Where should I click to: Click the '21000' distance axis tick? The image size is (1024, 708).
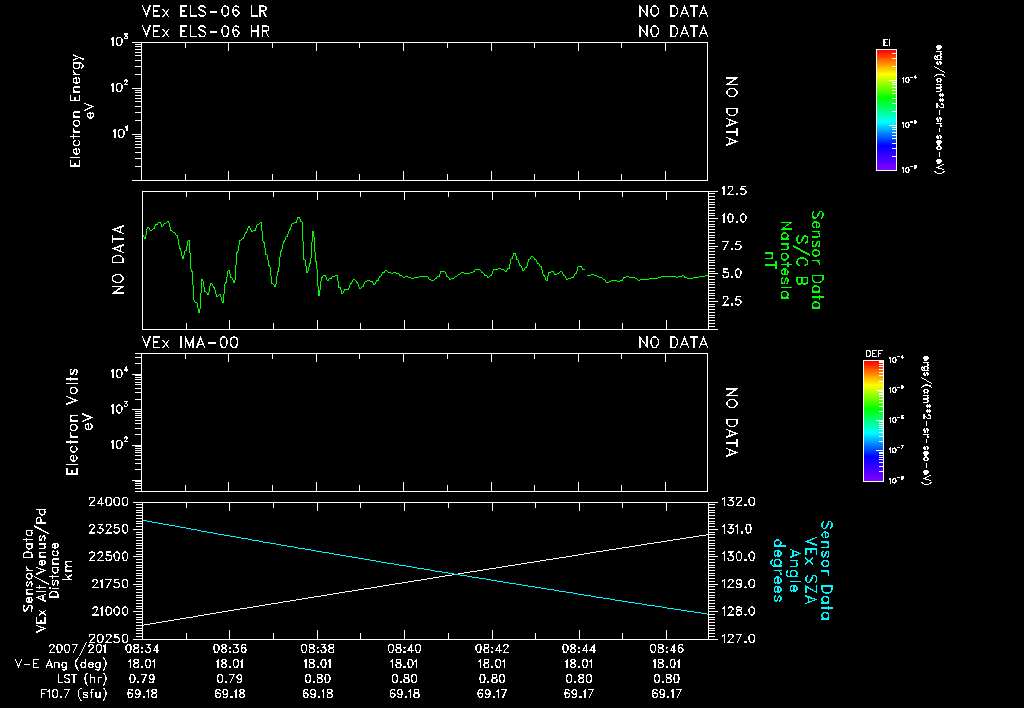pos(110,612)
